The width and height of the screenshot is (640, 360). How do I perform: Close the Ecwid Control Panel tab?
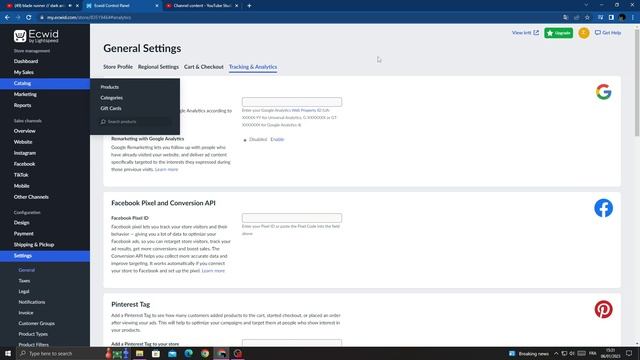tap(157, 6)
